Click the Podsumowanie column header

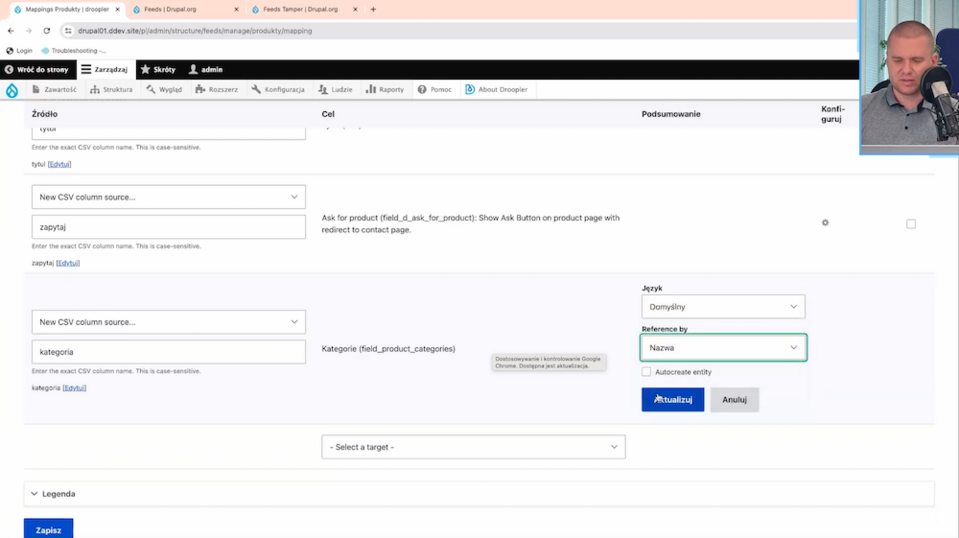[671, 114]
